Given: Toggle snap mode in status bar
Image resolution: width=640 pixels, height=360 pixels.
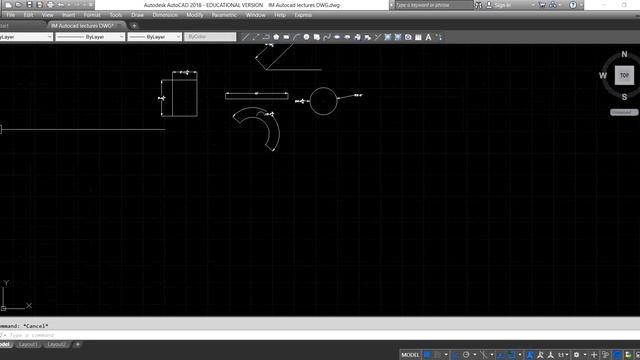Looking at the screenshot, I should [x=438, y=355].
